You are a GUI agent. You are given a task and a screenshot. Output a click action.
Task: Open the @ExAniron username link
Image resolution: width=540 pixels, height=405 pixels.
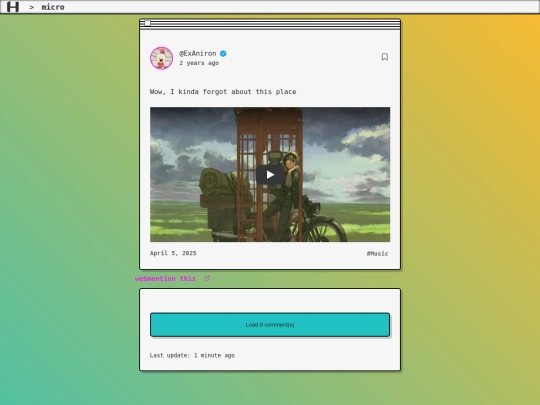pyautogui.click(x=198, y=53)
